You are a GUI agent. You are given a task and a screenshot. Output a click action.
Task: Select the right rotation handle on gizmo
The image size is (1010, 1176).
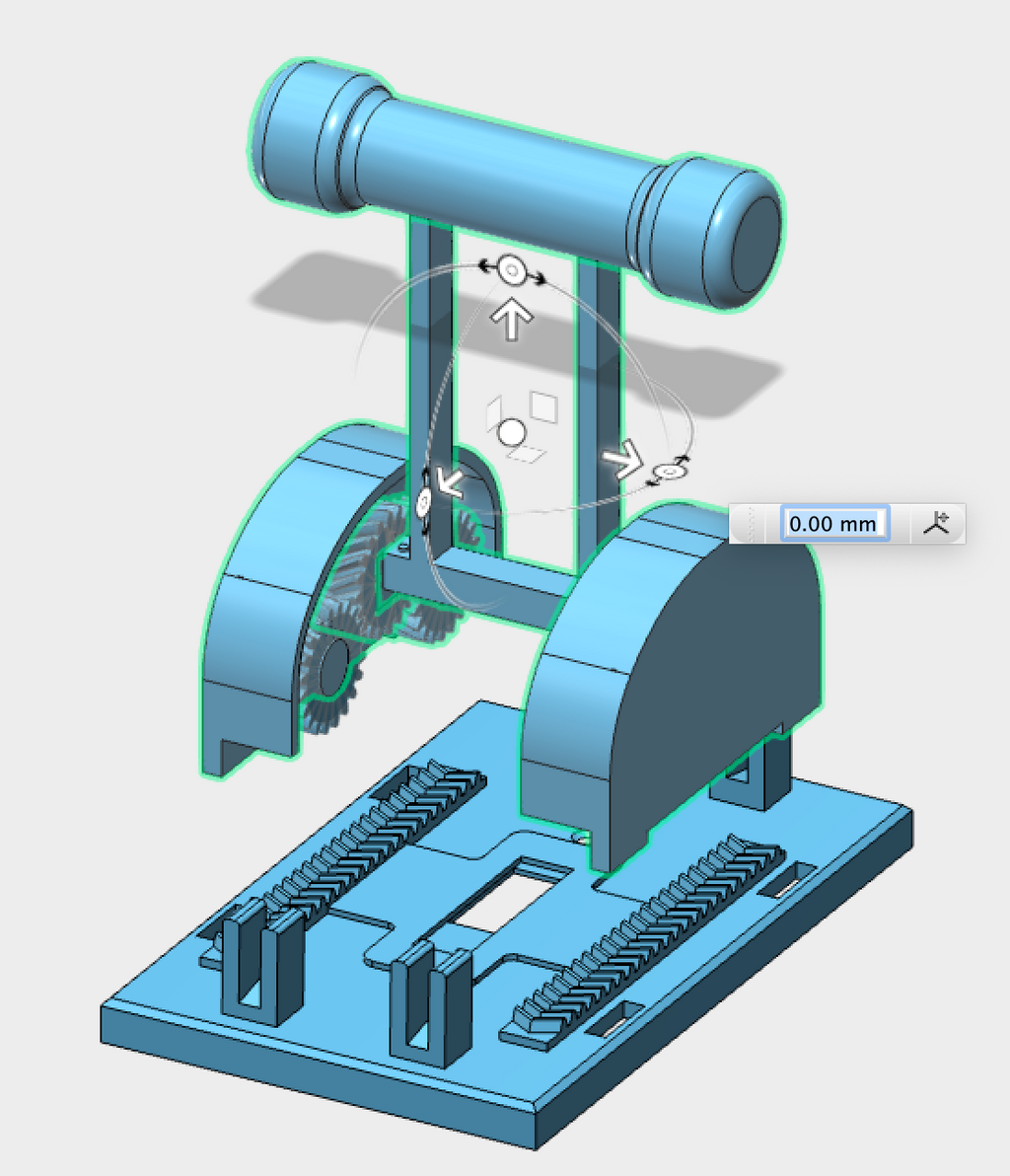click(x=668, y=471)
